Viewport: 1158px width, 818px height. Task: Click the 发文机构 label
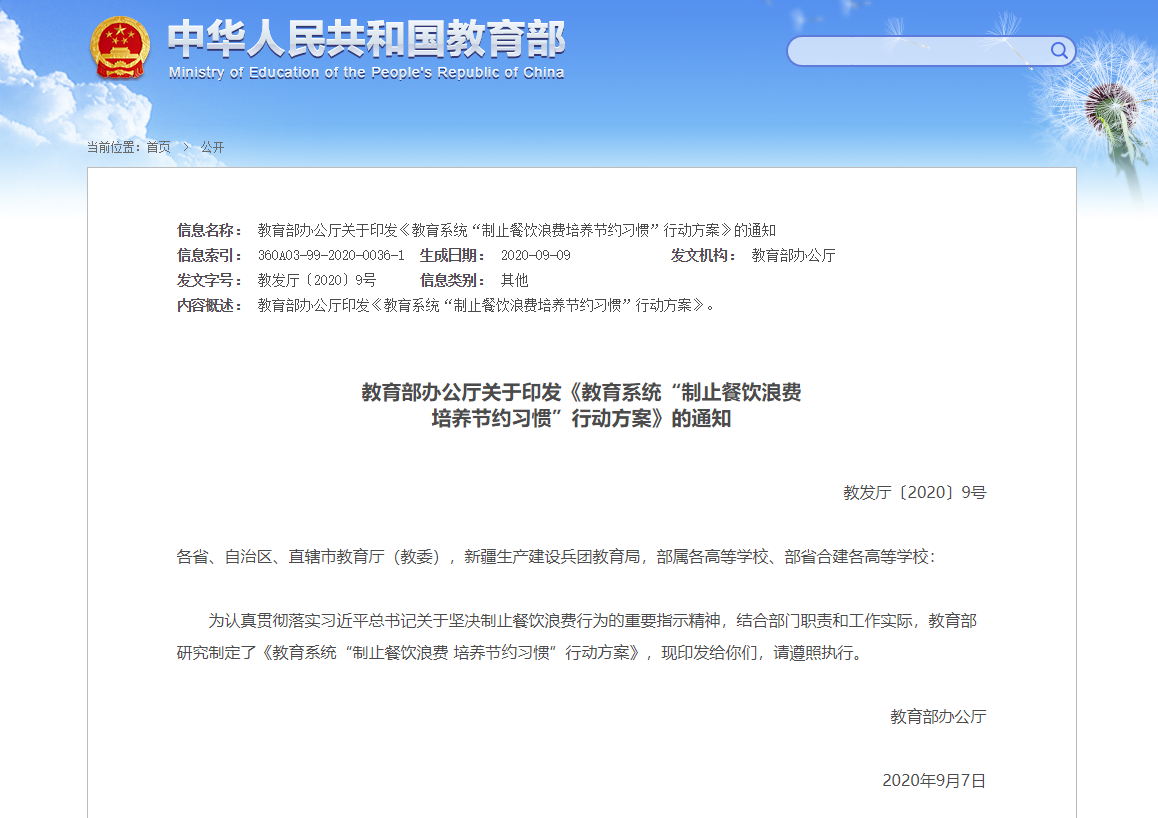pos(703,255)
